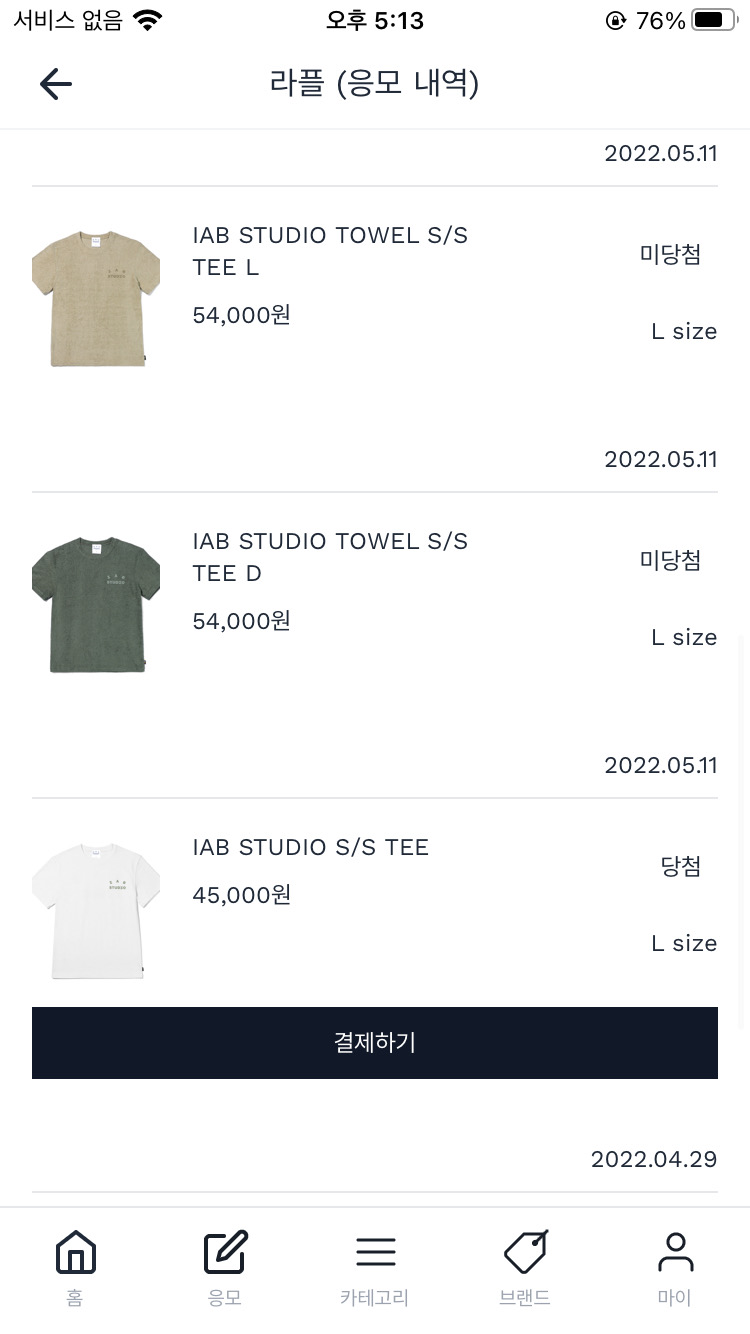
Task: Tap the Wi-Fi status icon
Action: [148, 21]
